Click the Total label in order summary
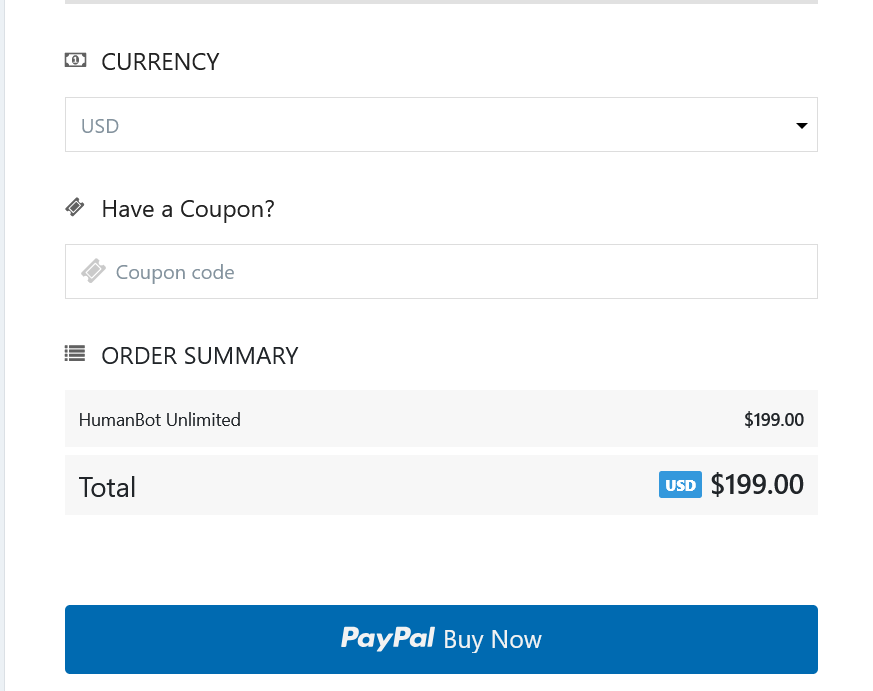 pos(107,486)
